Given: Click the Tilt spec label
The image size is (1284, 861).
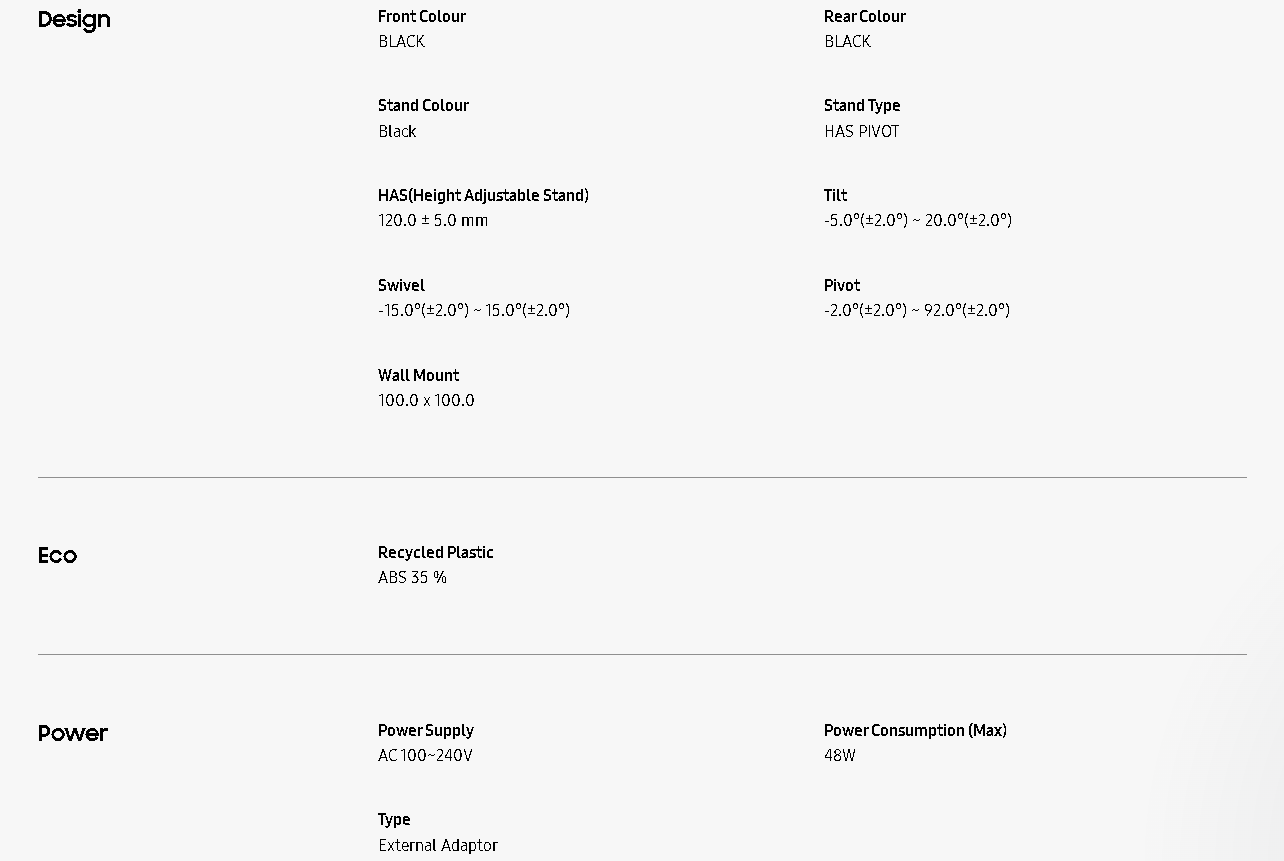Looking at the screenshot, I should [x=835, y=195].
